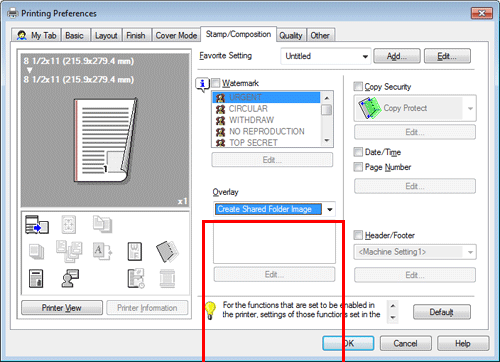Viewport: 500px width, 362px height.
Task: Click Edit... below Header/Footer dropdown
Action: tap(415, 275)
